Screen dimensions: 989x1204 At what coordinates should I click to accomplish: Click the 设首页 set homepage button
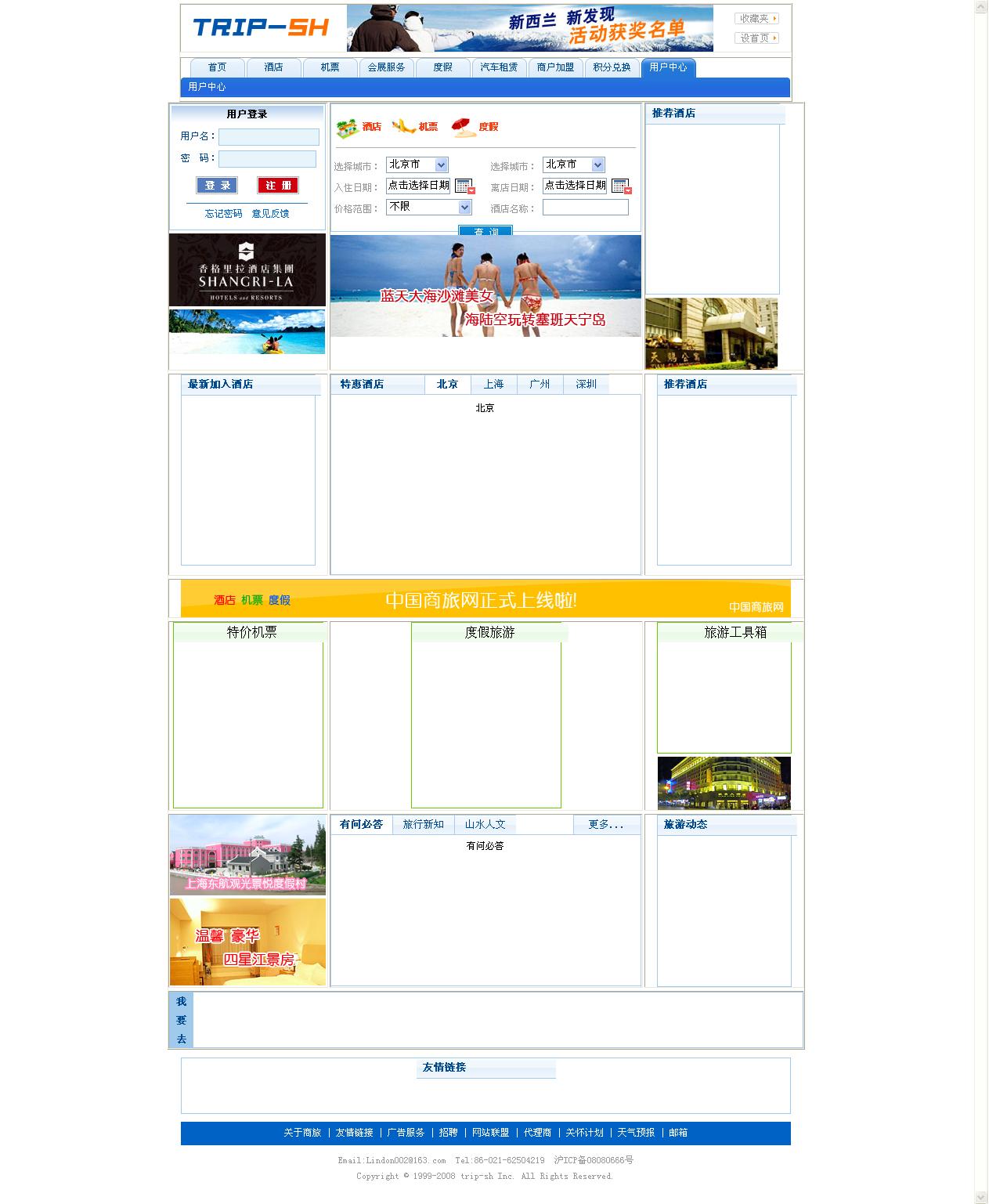pyautogui.click(x=756, y=38)
